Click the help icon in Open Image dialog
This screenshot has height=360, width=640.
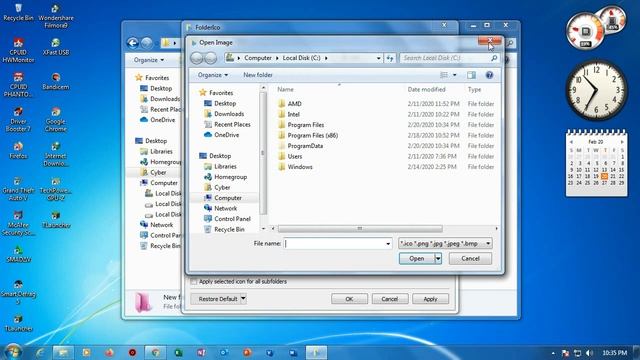pyautogui.click(x=489, y=75)
